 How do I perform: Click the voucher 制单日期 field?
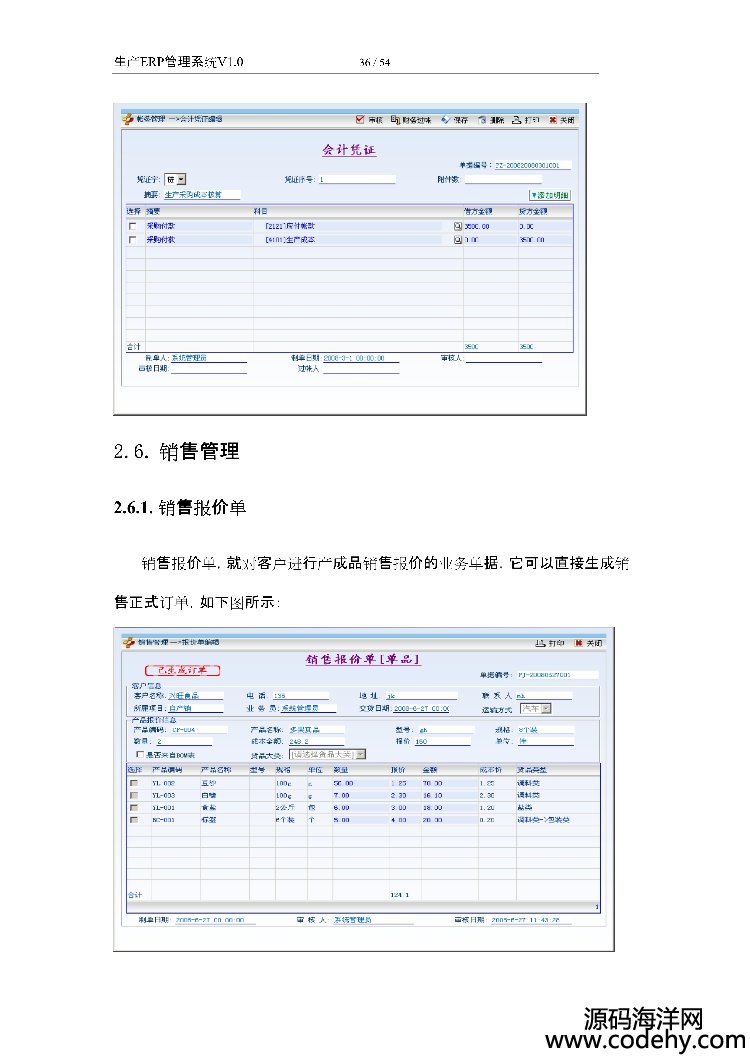pos(360,358)
